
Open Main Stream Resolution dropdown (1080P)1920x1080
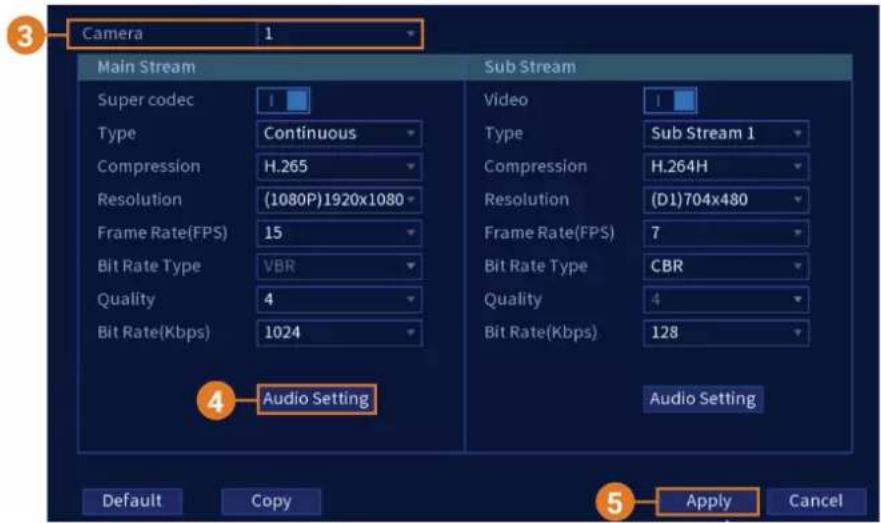(x=339, y=200)
